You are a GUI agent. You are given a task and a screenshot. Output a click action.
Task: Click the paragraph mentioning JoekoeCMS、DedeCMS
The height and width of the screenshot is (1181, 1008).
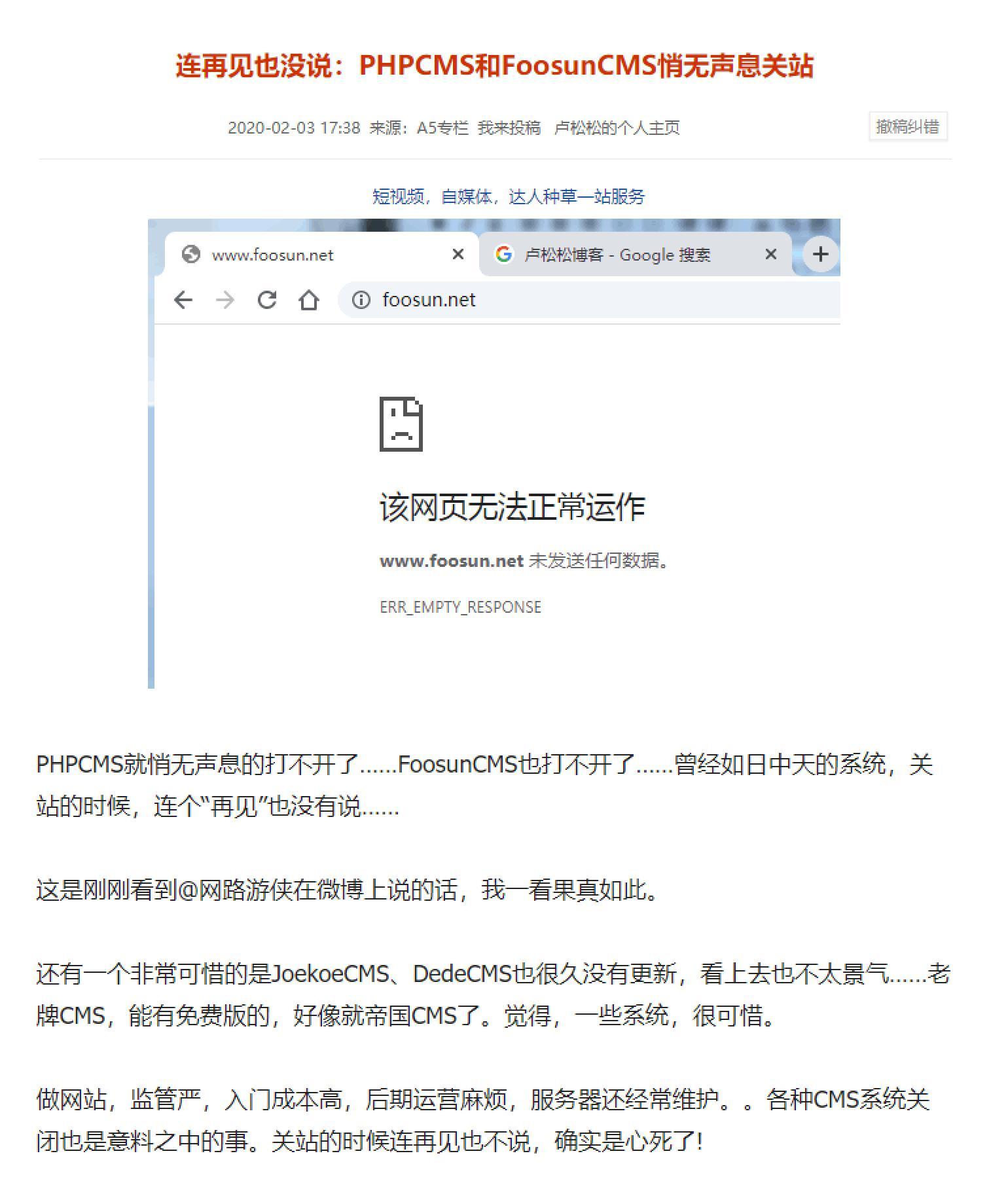(493, 995)
